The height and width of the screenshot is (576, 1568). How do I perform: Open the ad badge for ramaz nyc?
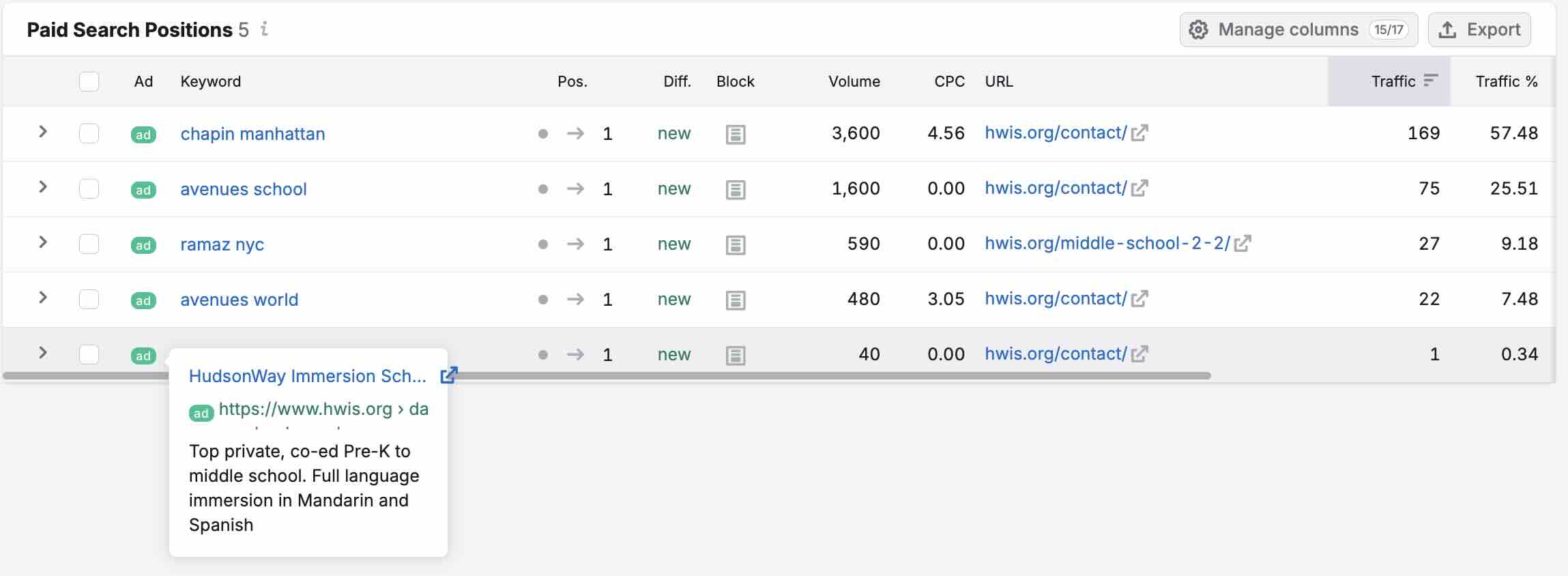143,245
